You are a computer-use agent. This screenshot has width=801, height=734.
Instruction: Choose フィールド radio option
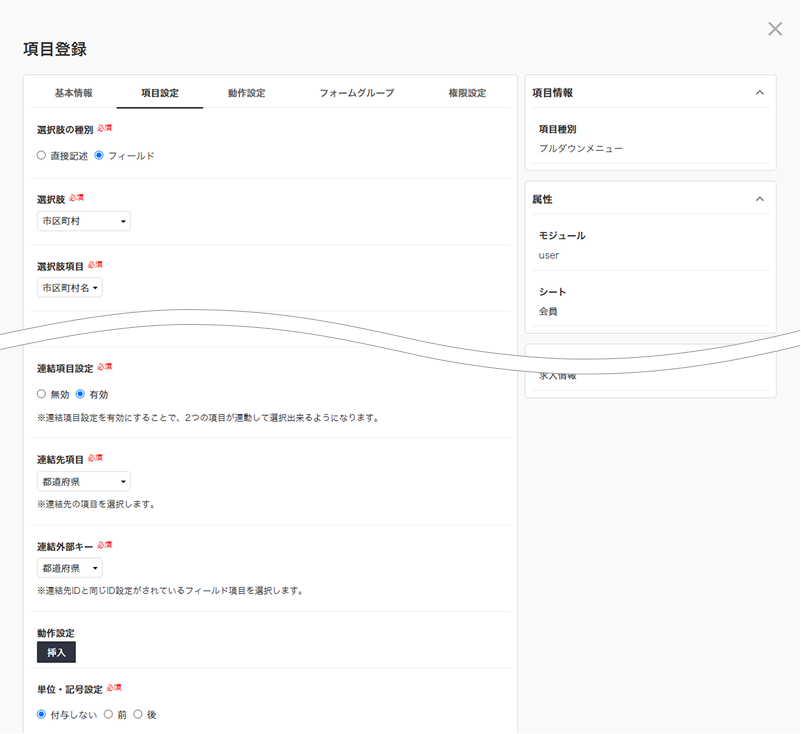[99, 156]
